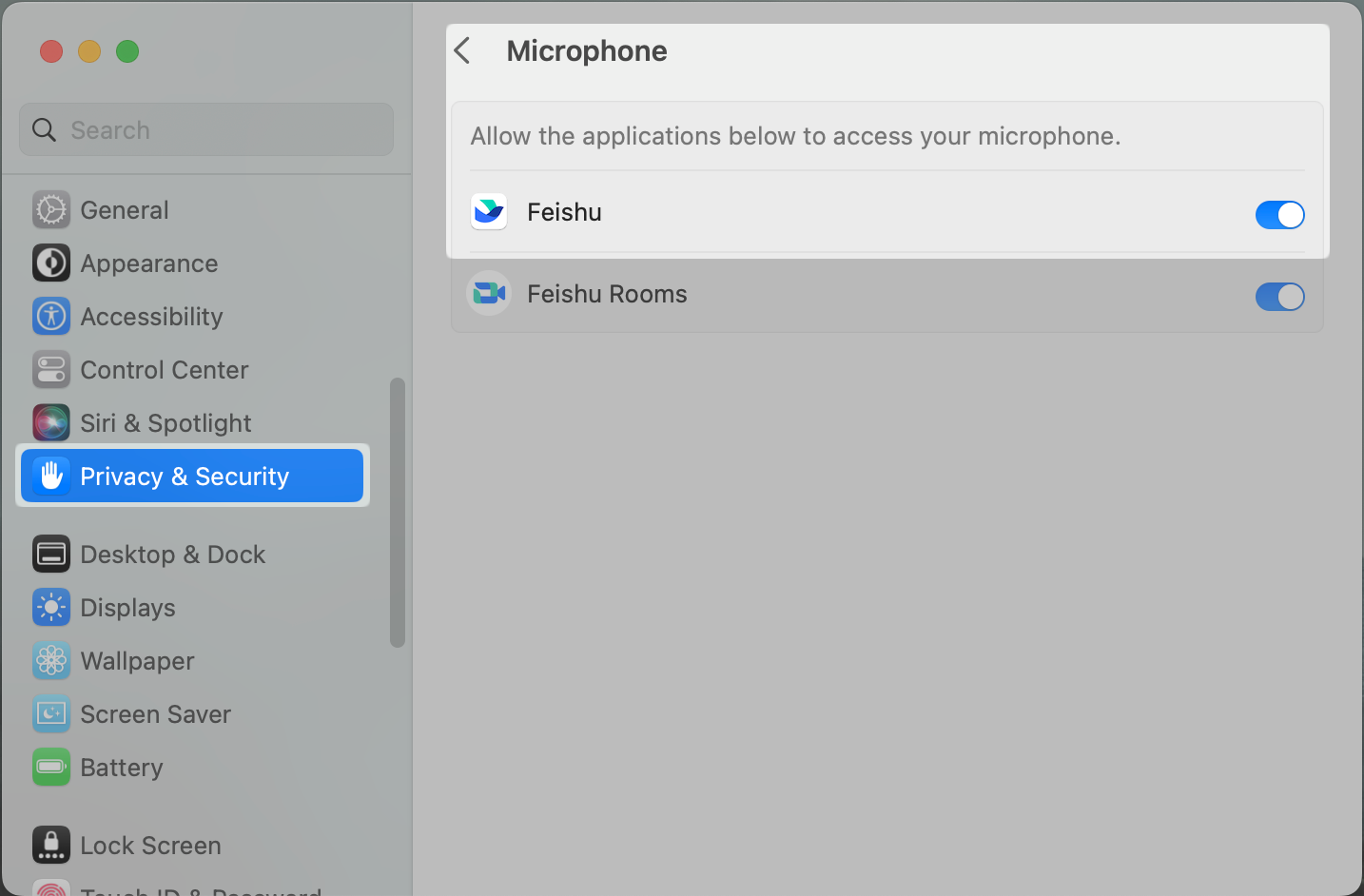
Task: Open Displays settings
Action: point(50,608)
